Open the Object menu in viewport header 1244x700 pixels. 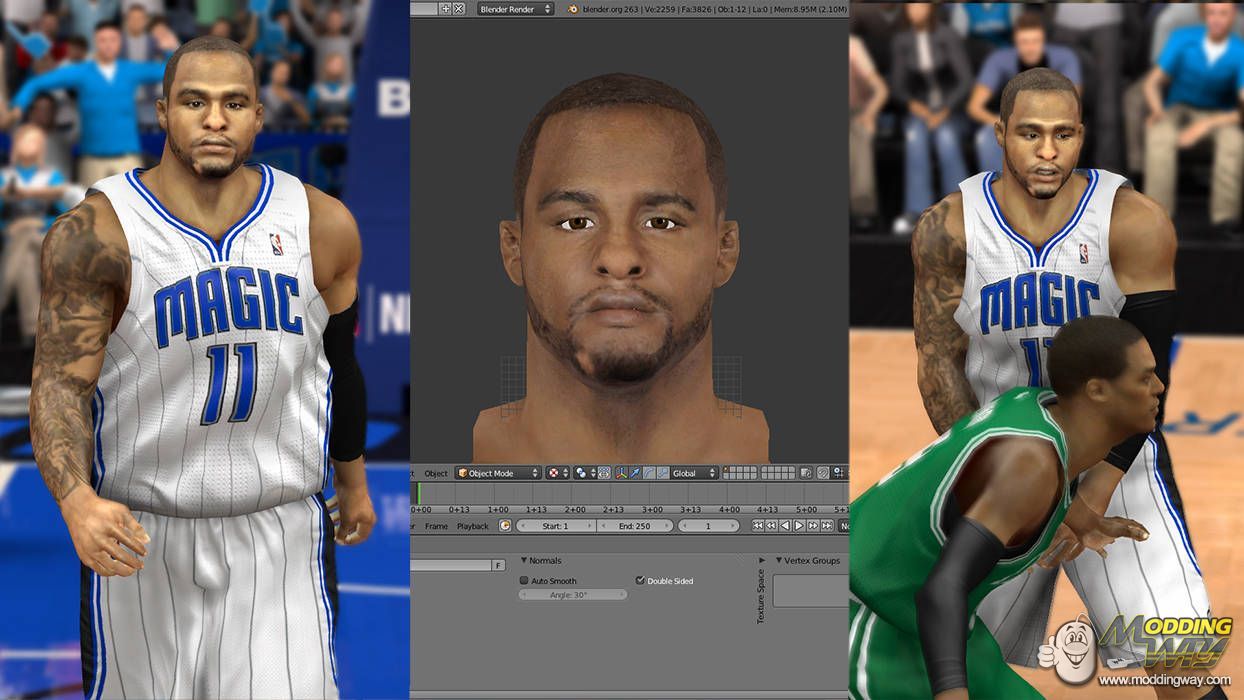click(436, 473)
